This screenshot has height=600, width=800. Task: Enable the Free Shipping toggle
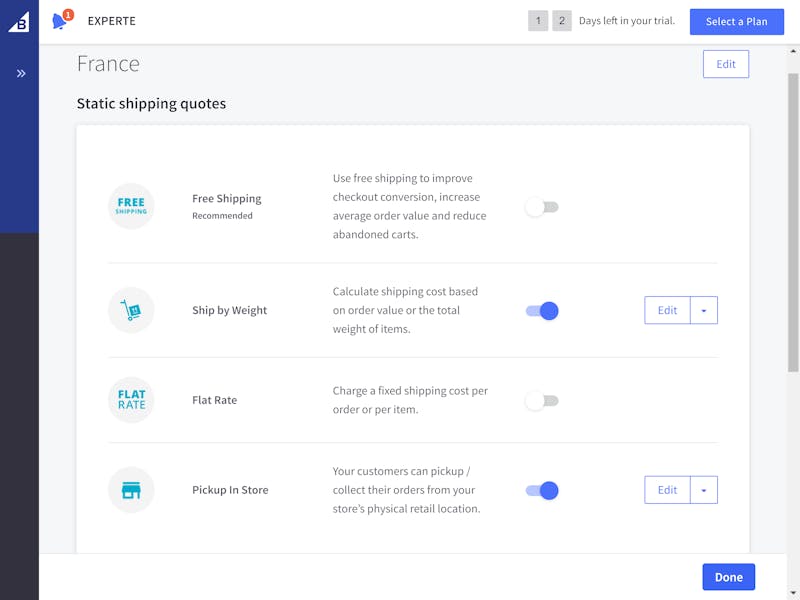[x=542, y=207]
